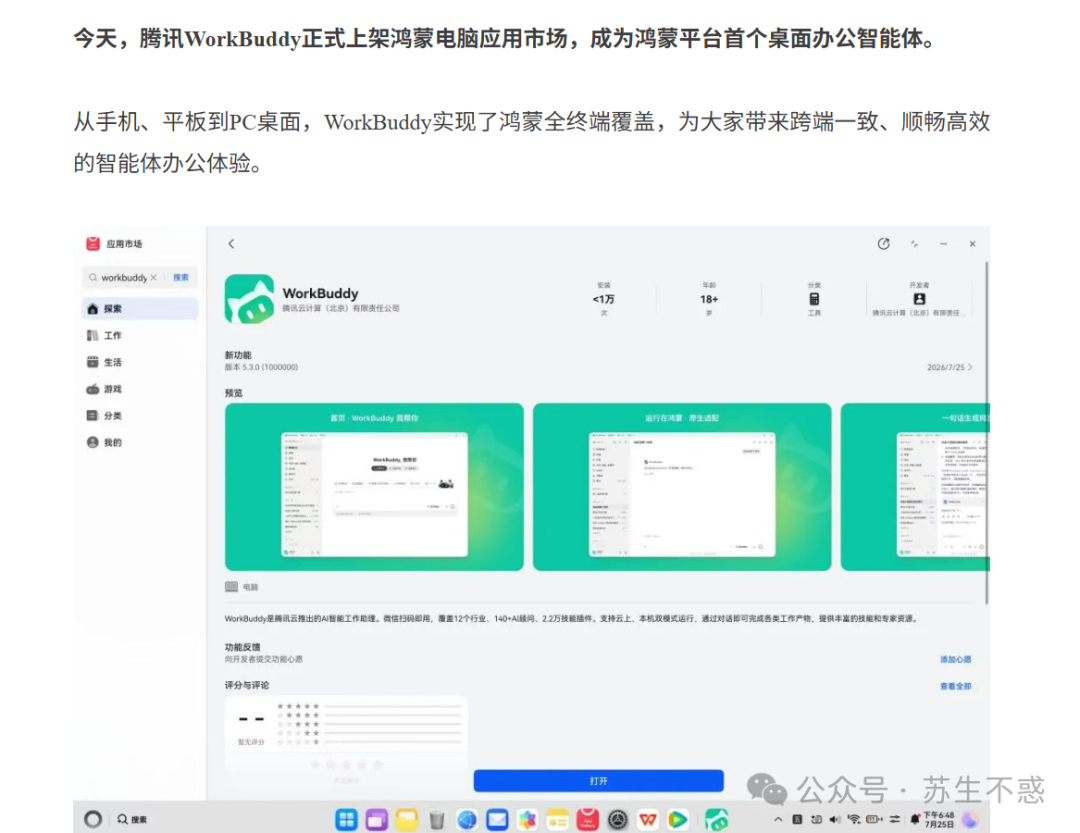This screenshot has height=833, width=1080.
Task: Open the WPS Office icon in the dock
Action: coord(648,820)
